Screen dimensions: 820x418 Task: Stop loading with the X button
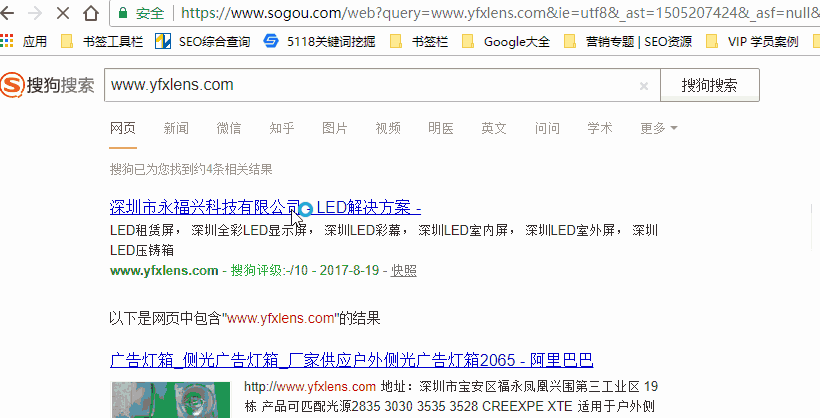[x=63, y=13]
